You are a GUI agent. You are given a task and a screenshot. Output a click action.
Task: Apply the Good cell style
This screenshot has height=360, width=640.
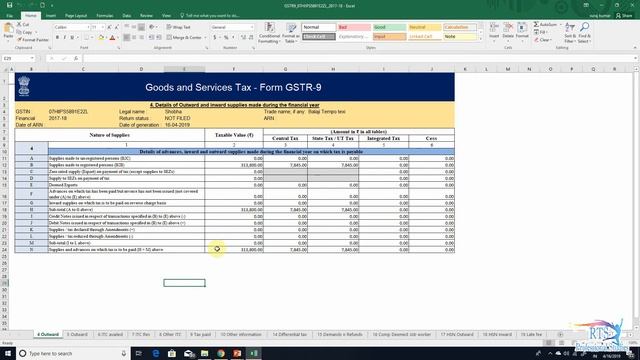(x=389, y=27)
